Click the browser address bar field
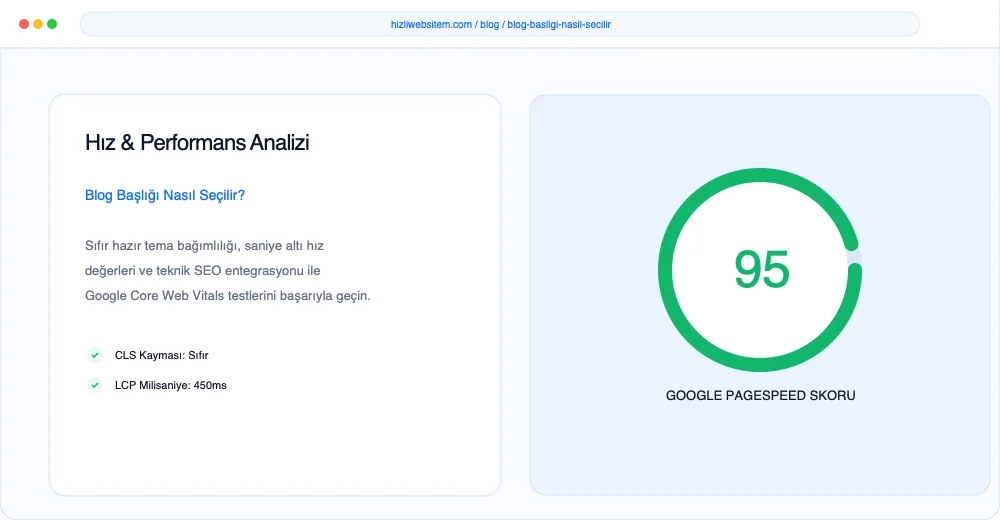This screenshot has height=520, width=1000. click(500, 24)
